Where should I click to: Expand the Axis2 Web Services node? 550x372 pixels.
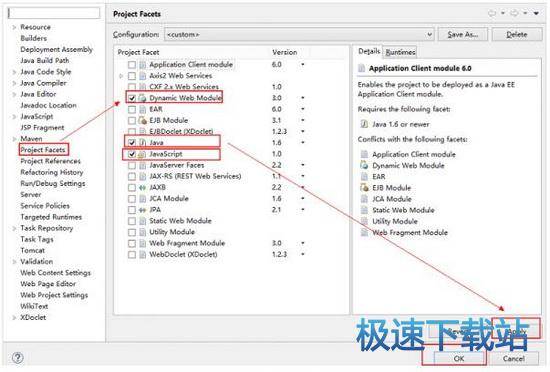click(x=121, y=76)
